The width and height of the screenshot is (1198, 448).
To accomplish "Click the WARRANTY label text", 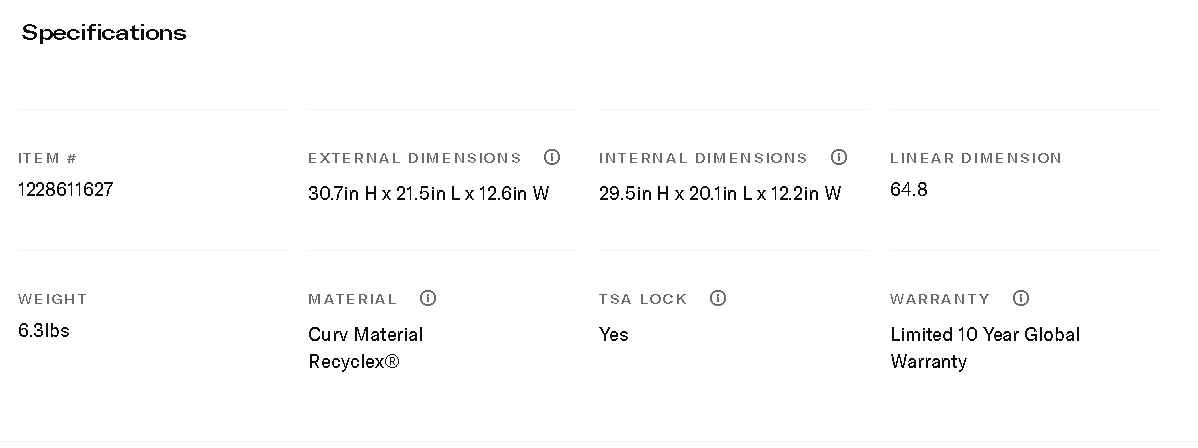I will coord(939,299).
